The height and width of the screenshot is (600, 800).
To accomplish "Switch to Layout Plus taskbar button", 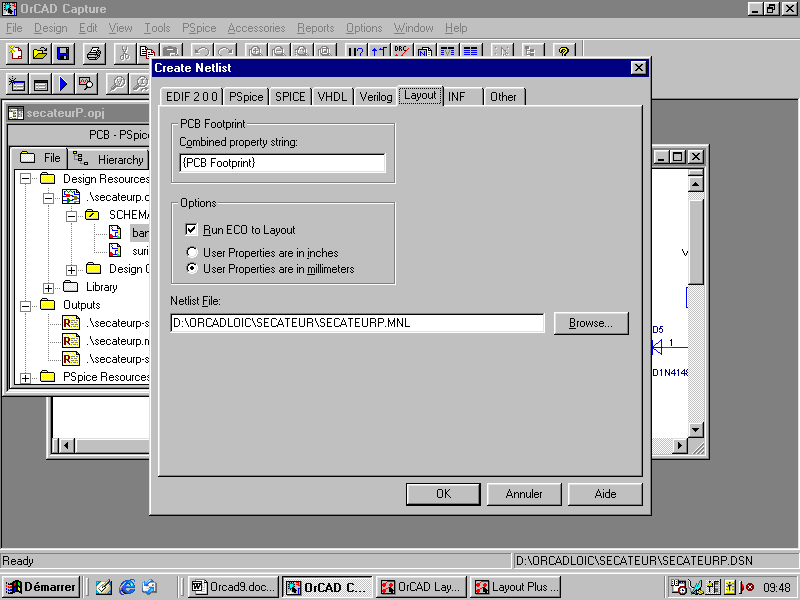I will (x=515, y=587).
